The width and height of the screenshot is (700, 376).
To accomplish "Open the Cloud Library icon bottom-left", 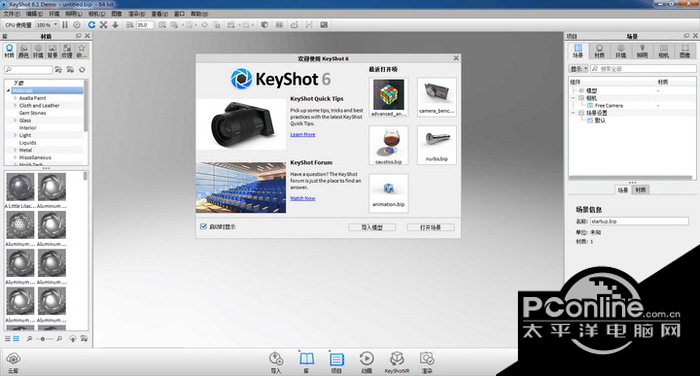I will pos(13,359).
